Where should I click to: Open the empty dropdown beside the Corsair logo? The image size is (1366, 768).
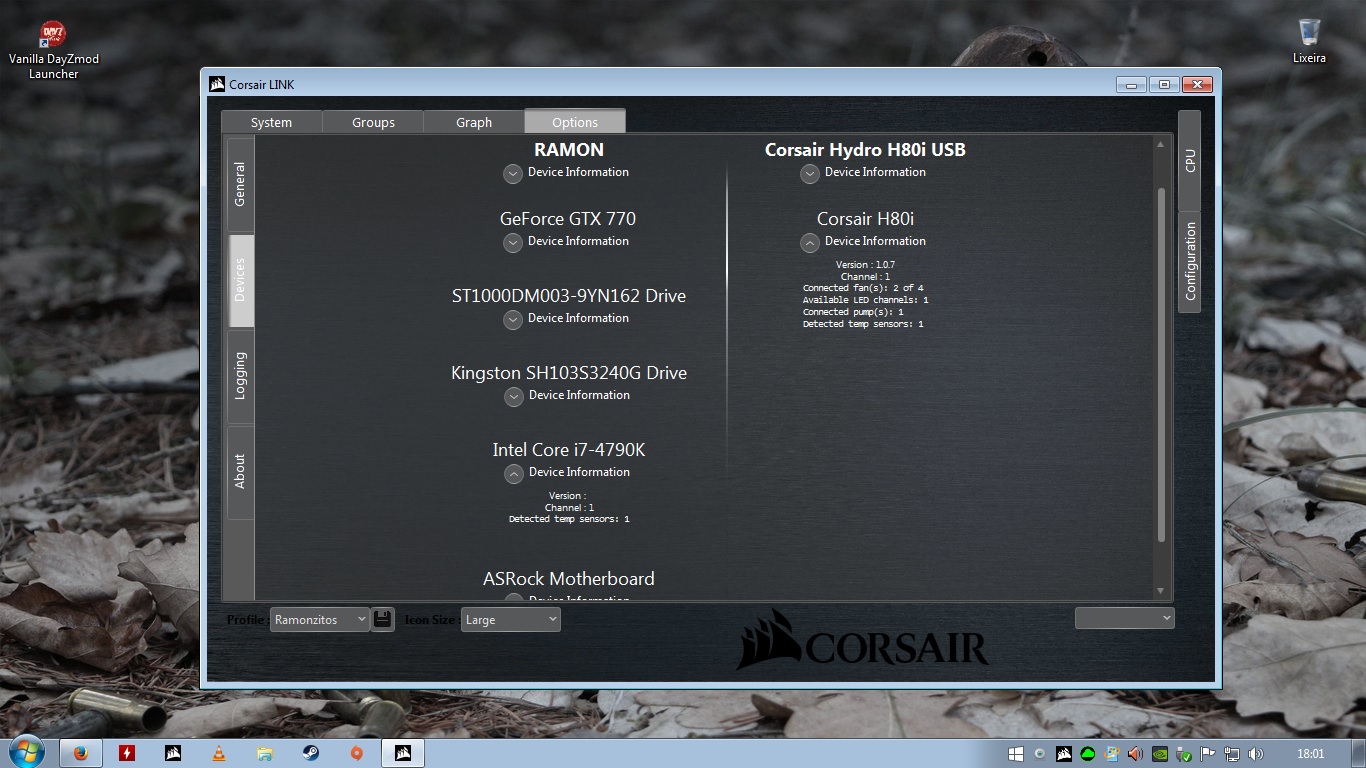[1125, 618]
